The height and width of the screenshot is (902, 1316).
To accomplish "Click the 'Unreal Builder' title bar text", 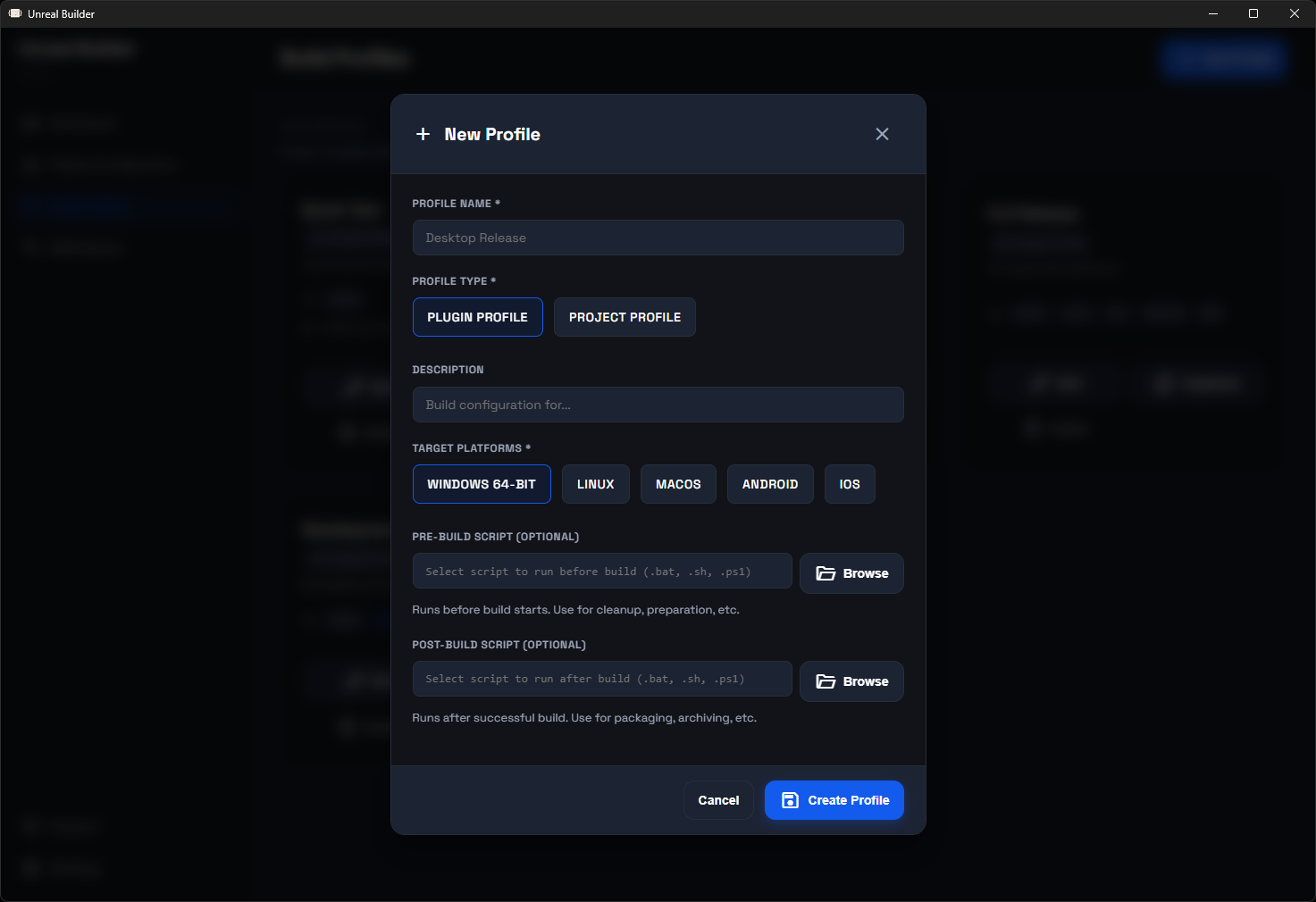I will (x=61, y=13).
